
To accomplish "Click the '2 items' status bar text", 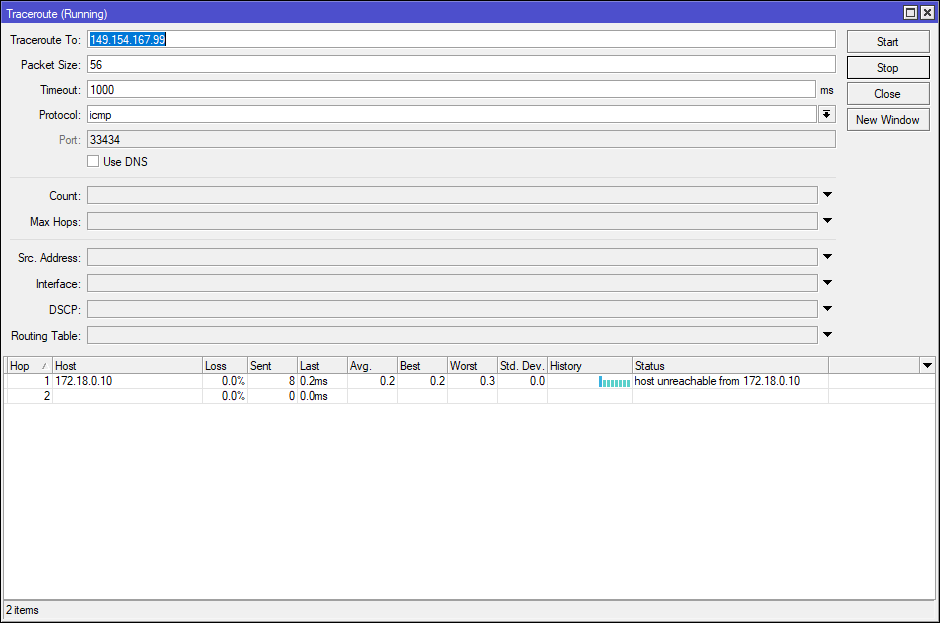I will 23,610.
